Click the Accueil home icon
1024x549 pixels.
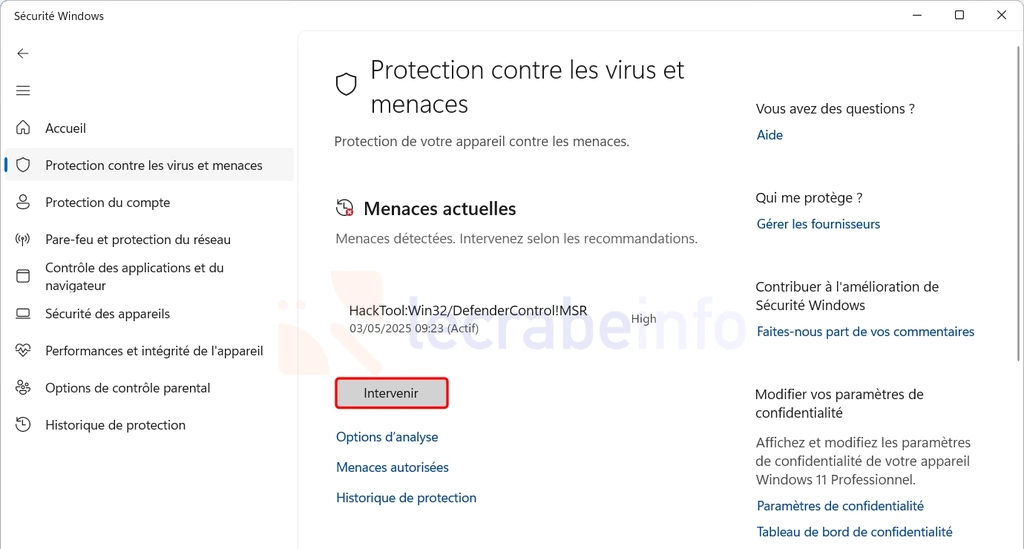[x=23, y=128]
